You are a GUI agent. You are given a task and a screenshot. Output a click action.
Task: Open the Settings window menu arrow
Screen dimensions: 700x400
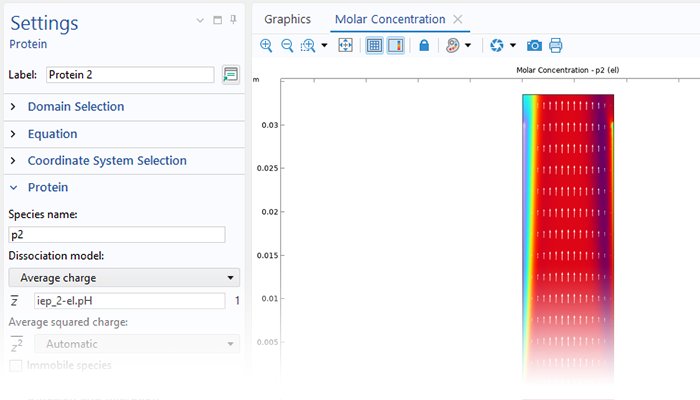tap(200, 20)
